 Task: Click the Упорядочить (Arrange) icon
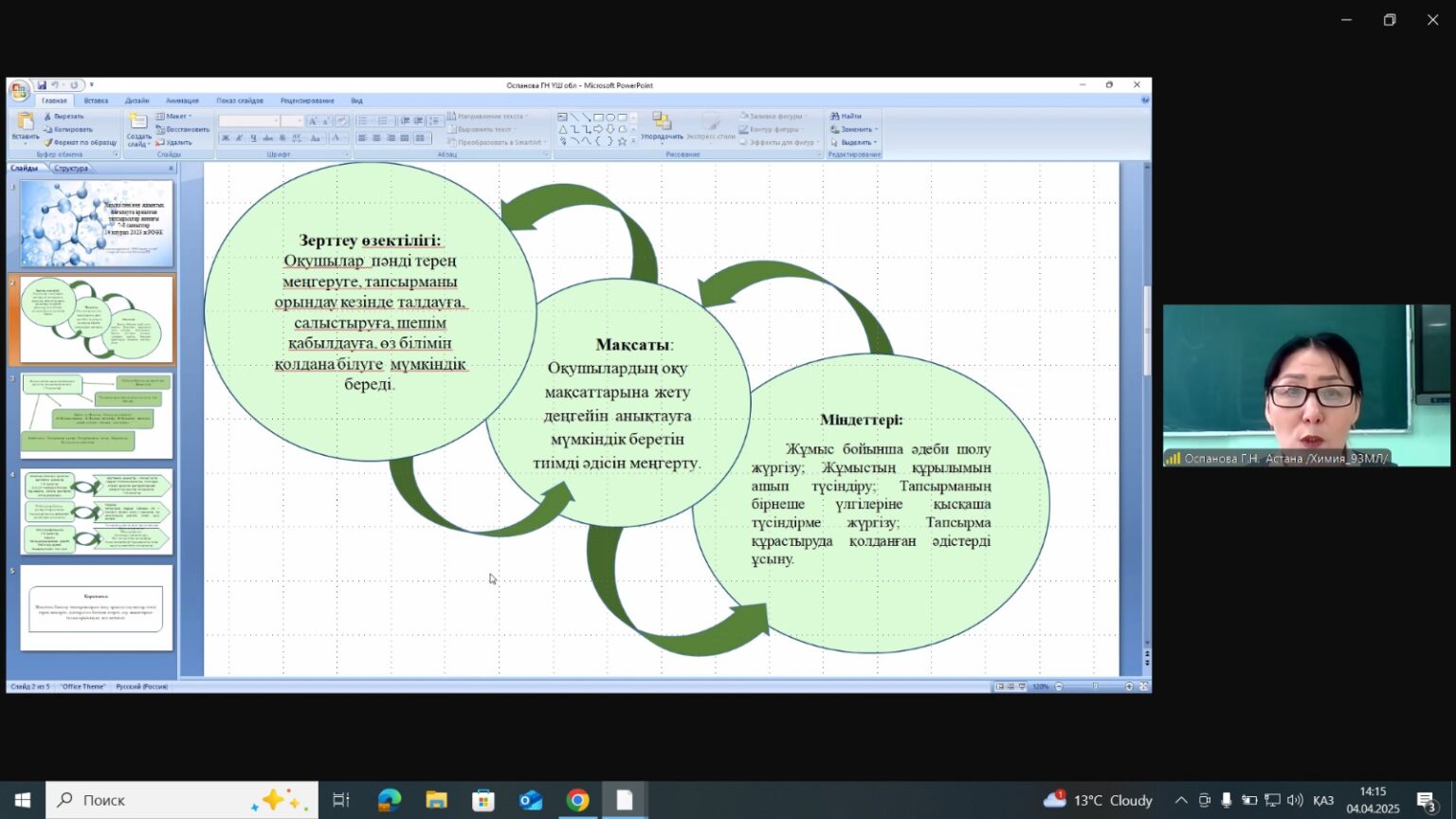pos(662,122)
